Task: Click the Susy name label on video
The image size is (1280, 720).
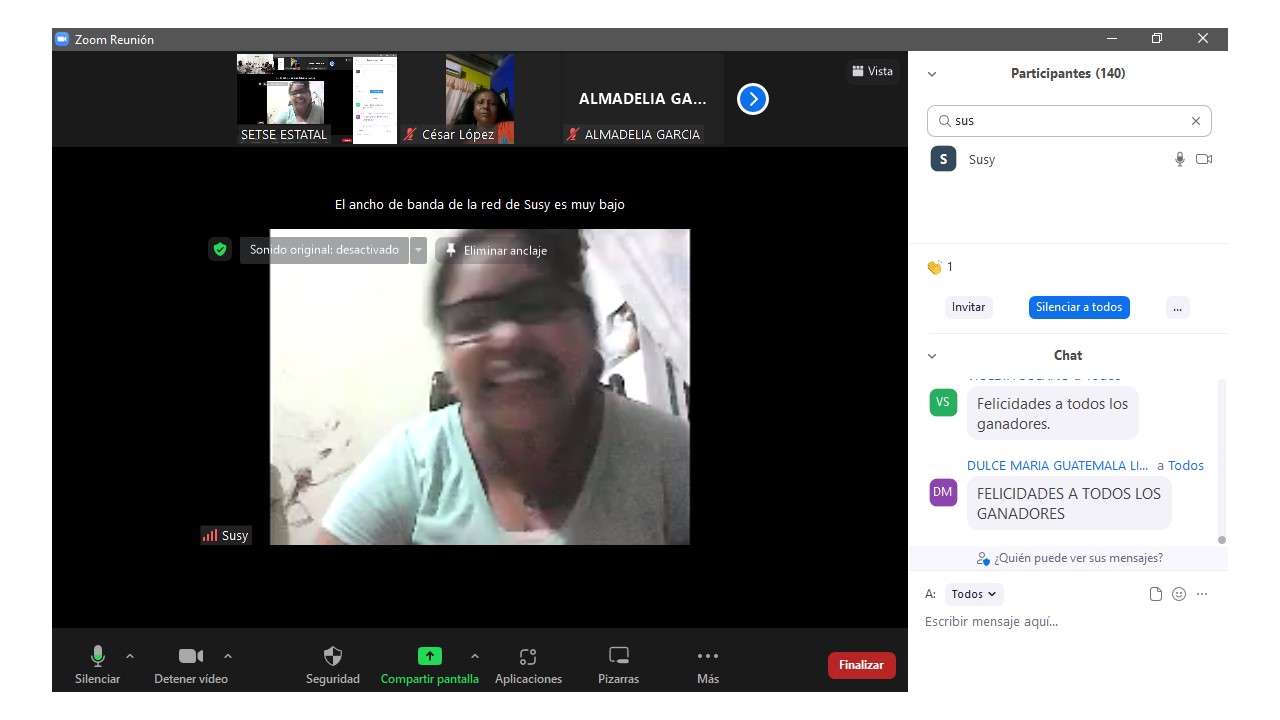Action: click(235, 535)
